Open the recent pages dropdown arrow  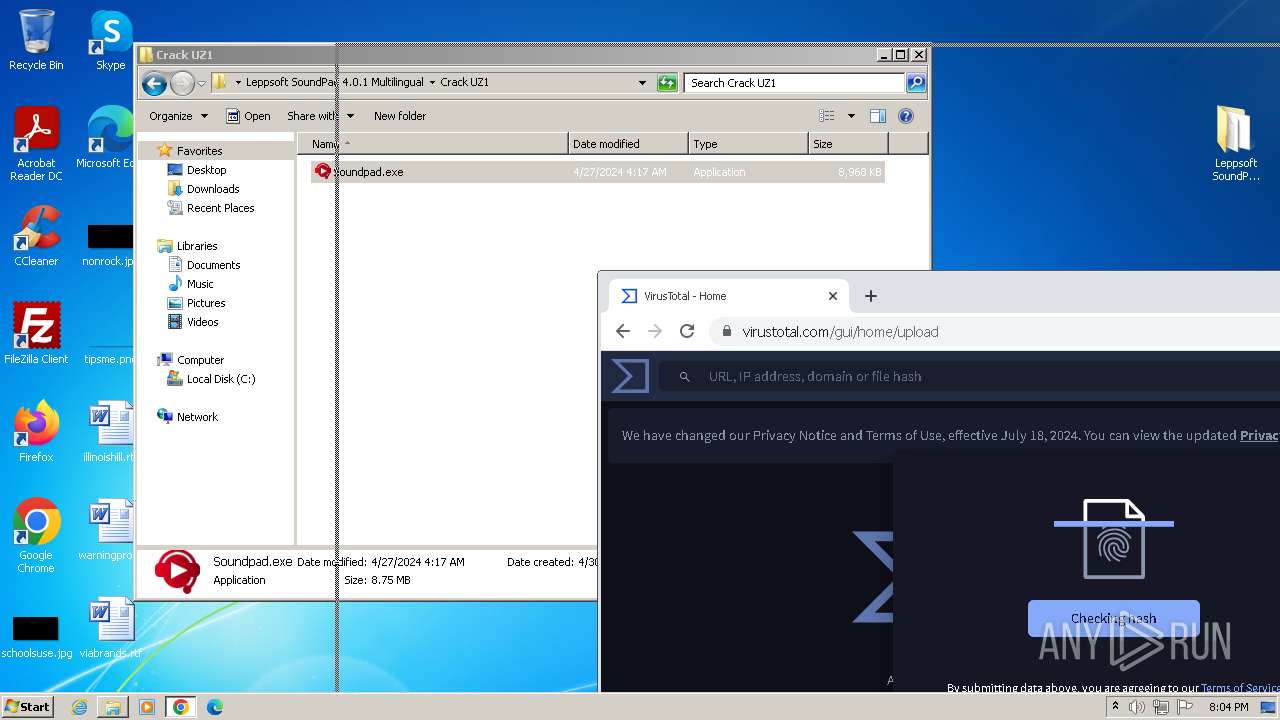202,83
